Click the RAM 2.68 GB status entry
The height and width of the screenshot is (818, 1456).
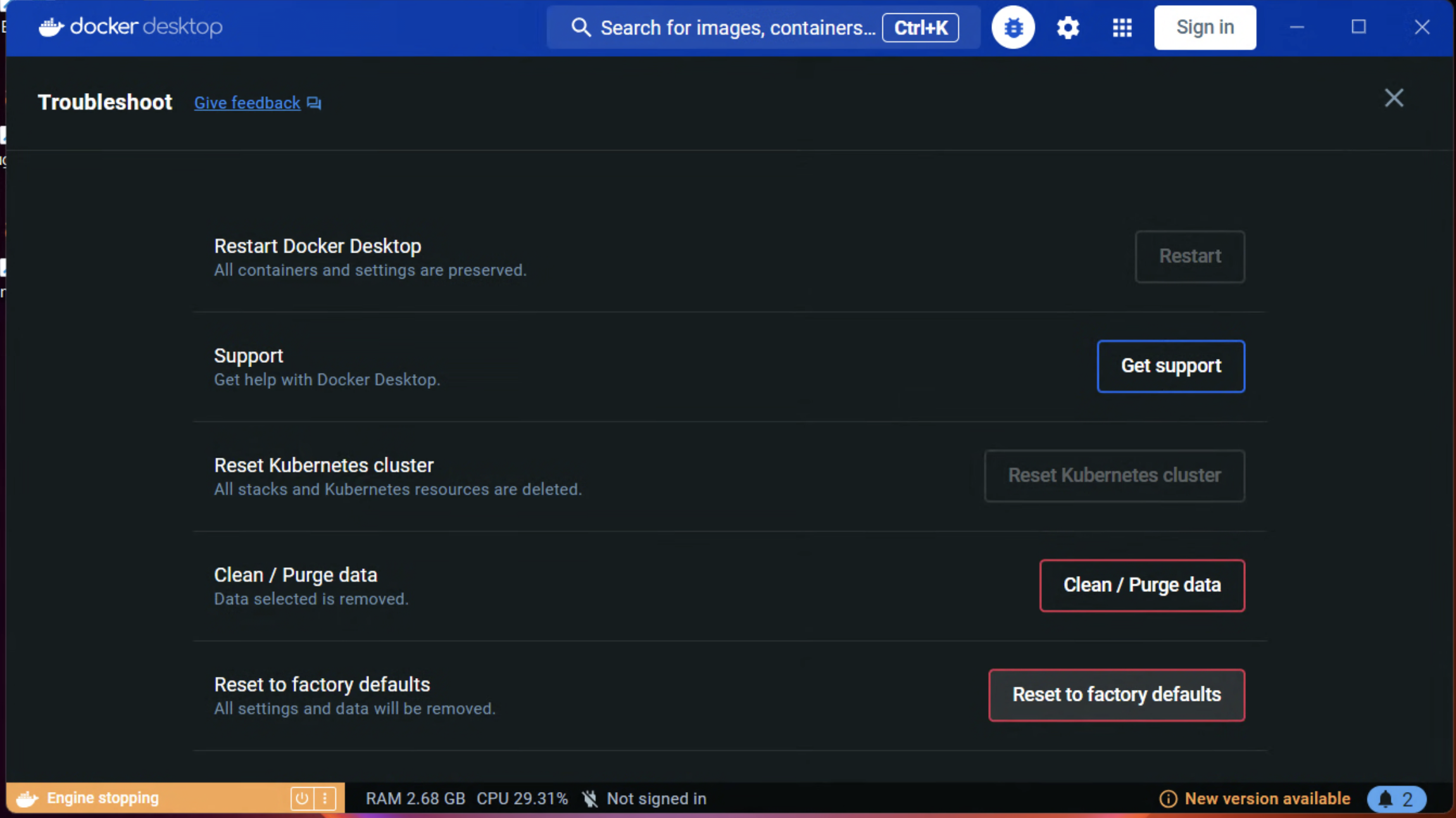click(415, 798)
